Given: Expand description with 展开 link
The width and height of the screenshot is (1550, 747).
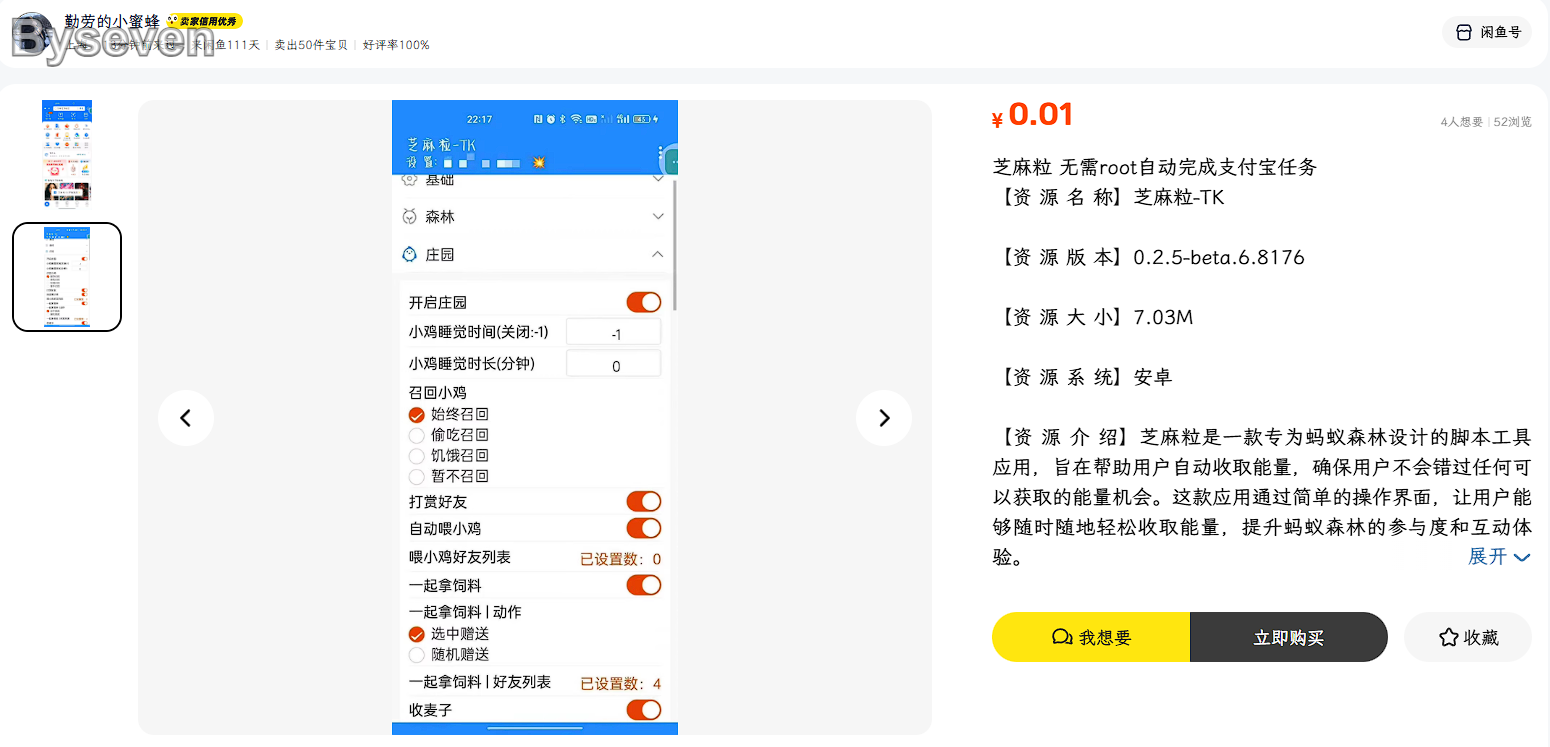Looking at the screenshot, I should pyautogui.click(x=1499, y=557).
